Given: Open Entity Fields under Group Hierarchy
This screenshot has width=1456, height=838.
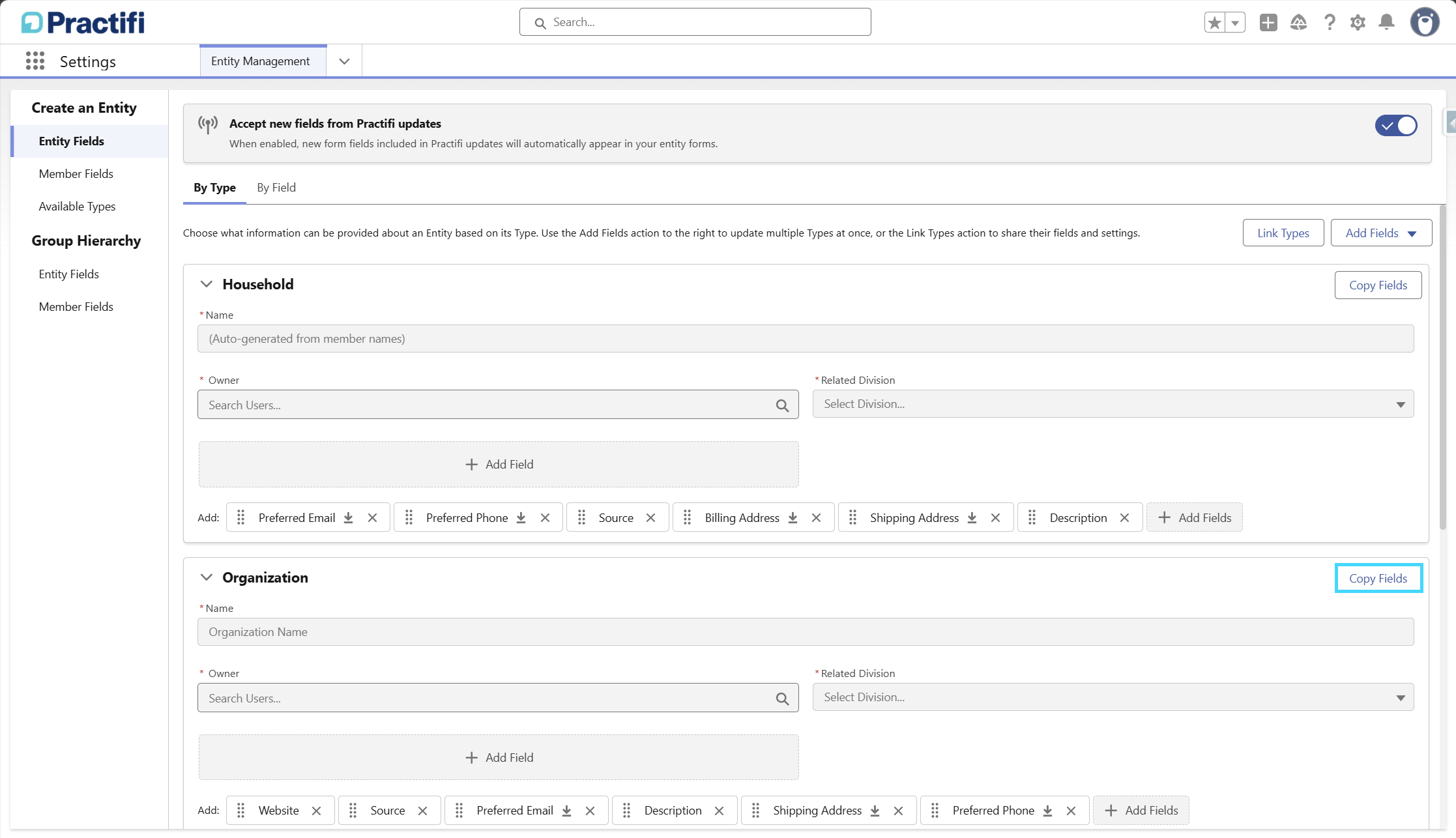Looking at the screenshot, I should [69, 274].
